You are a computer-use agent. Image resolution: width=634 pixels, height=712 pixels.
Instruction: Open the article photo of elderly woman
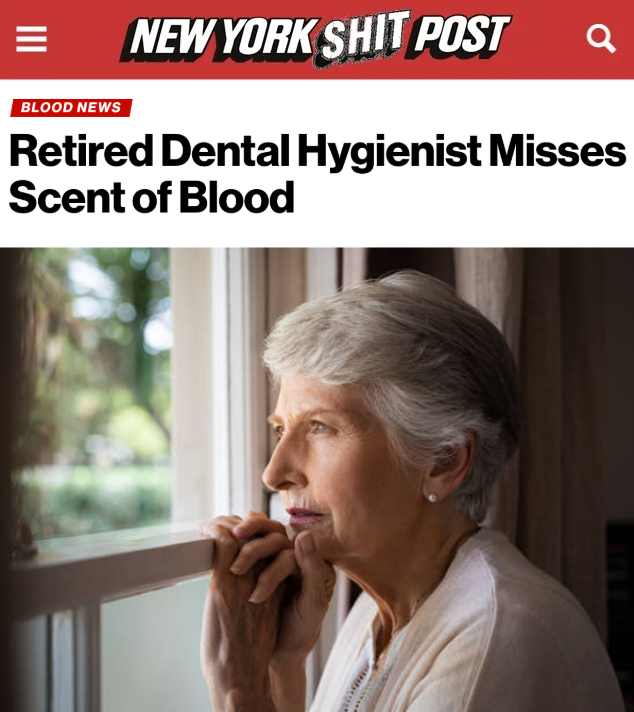pyautogui.click(x=317, y=480)
